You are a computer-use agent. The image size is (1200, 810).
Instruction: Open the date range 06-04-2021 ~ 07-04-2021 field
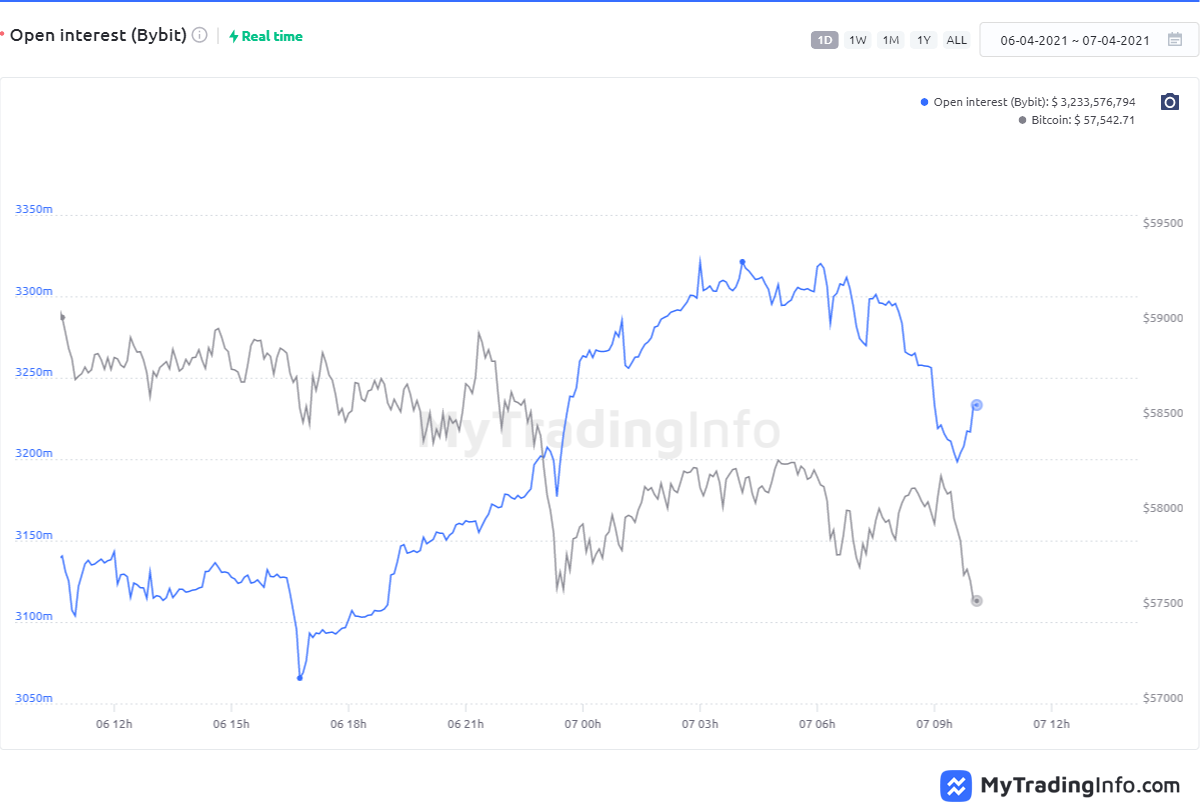[1074, 40]
